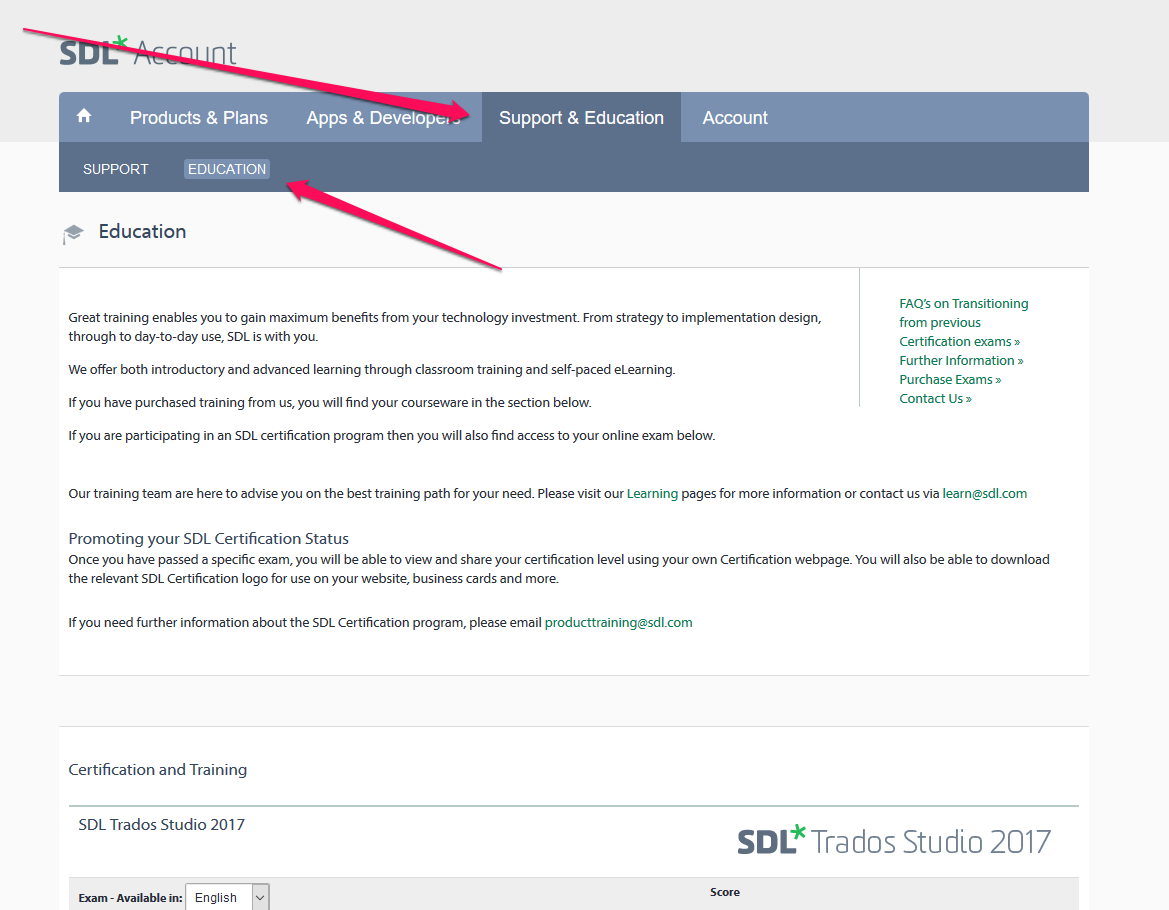
Task: Open the Products & Plans menu
Action: click(199, 118)
